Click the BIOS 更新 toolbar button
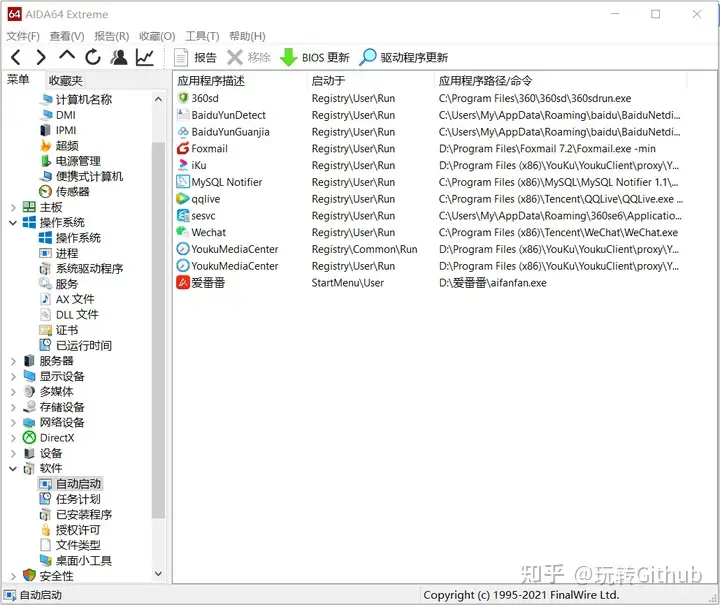This screenshot has height=605, width=720. click(x=315, y=57)
